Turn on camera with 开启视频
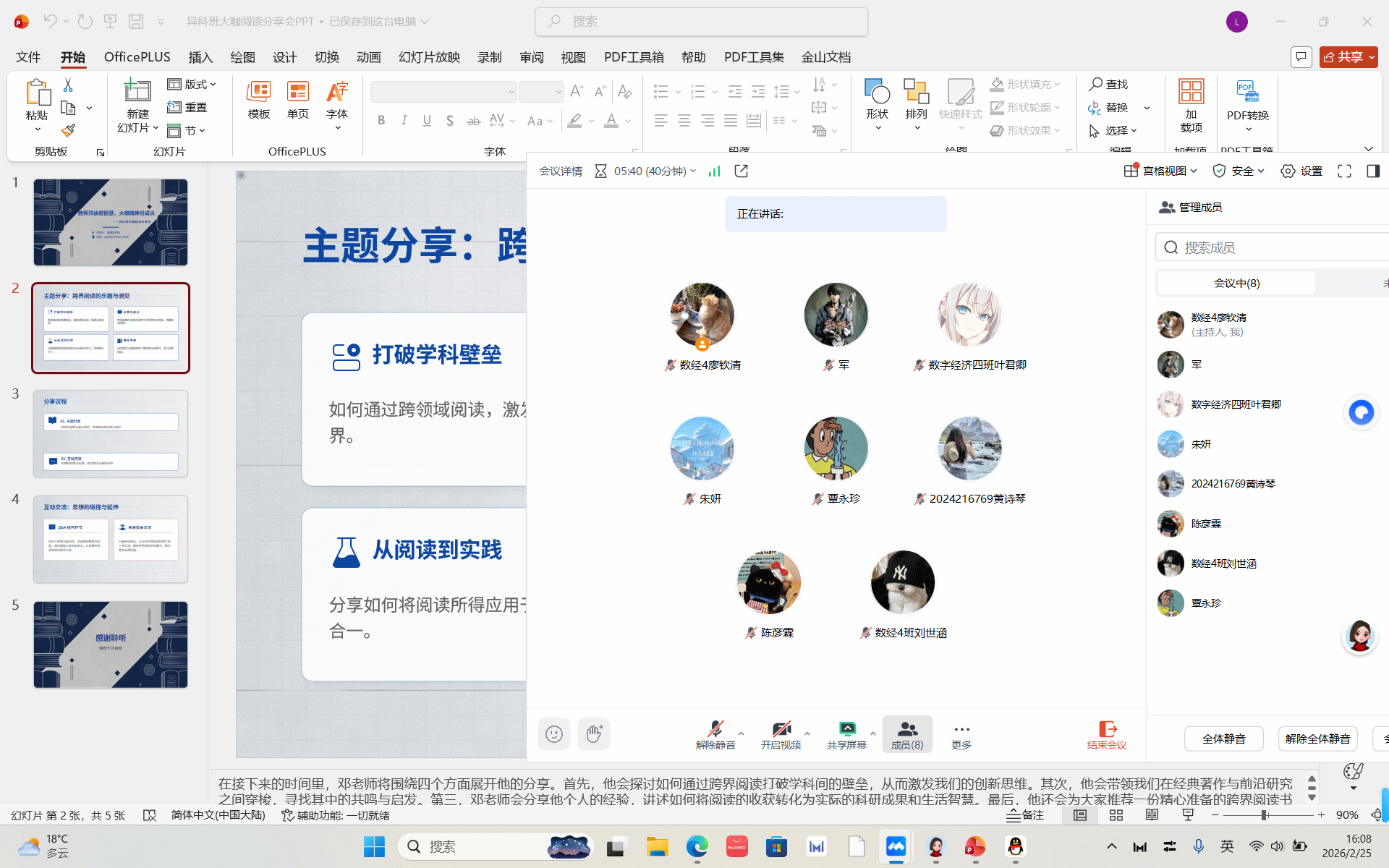This screenshot has height=868, width=1389. tap(781, 735)
